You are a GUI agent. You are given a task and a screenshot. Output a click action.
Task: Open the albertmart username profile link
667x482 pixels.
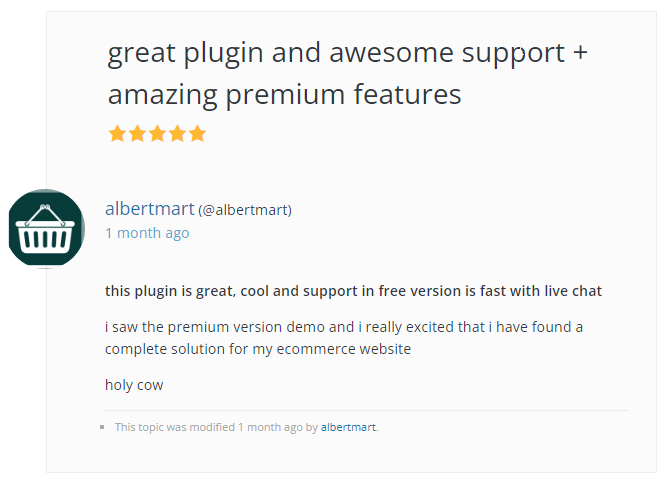[150, 209]
